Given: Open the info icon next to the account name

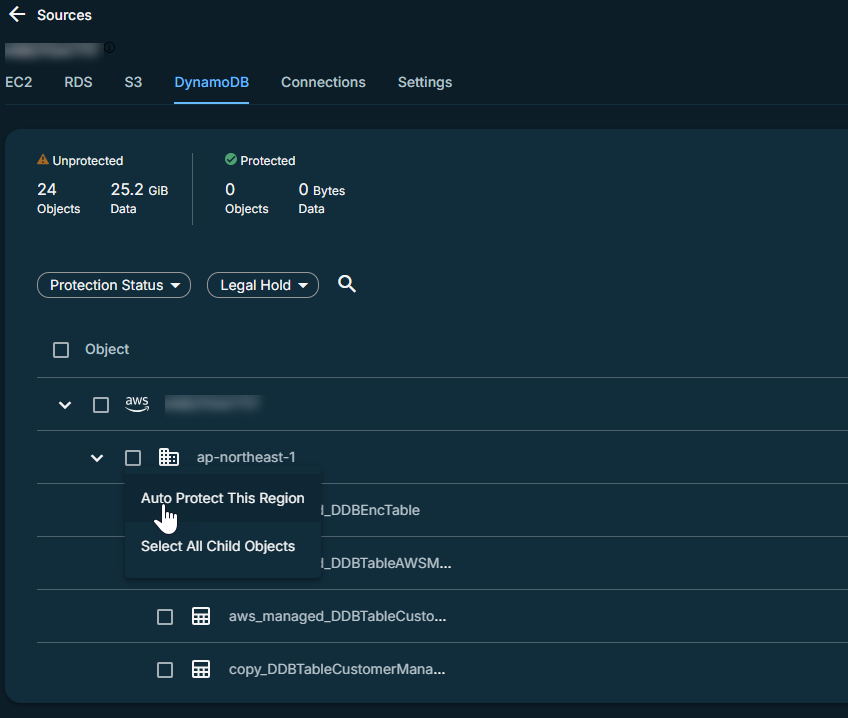Looking at the screenshot, I should pyautogui.click(x=109, y=48).
